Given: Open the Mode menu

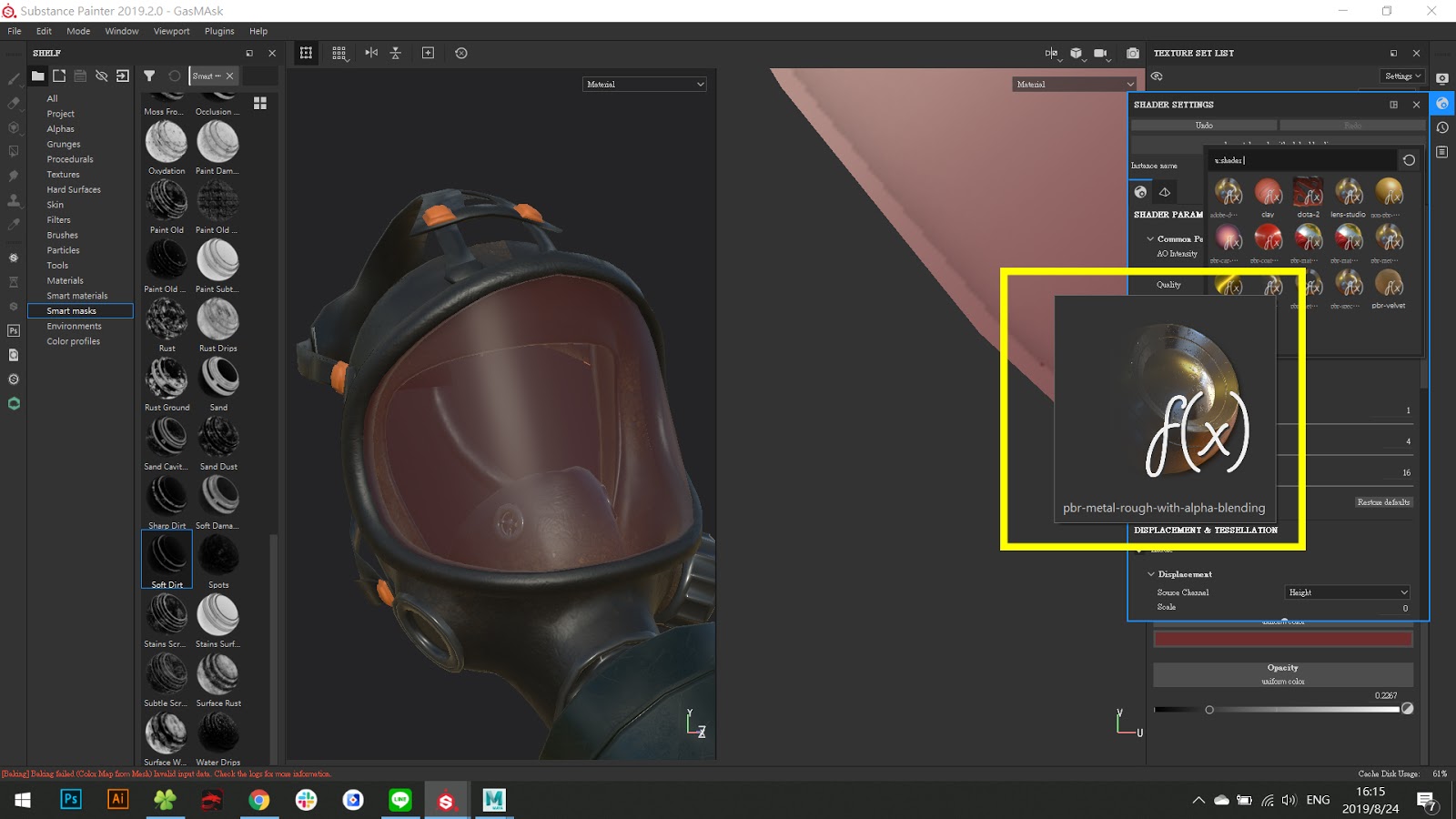Looking at the screenshot, I should tap(78, 31).
